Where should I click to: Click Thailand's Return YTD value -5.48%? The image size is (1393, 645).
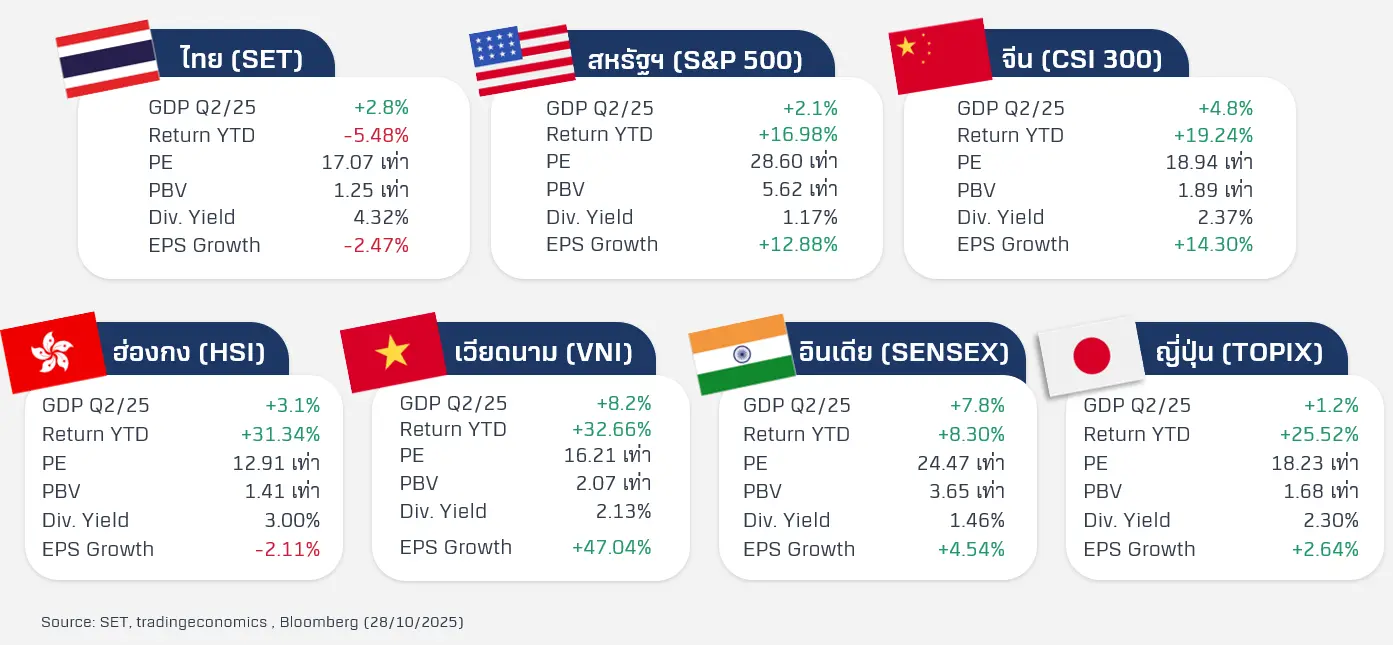(376, 135)
